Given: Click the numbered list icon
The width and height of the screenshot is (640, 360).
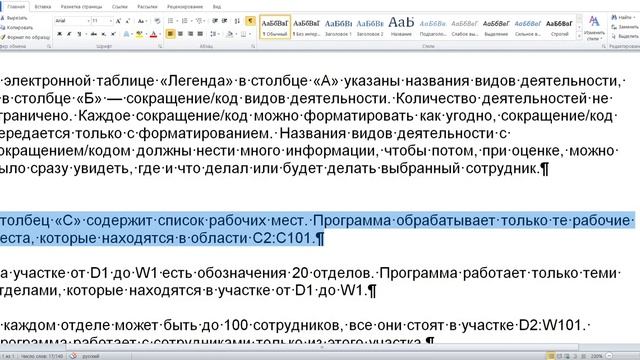Looking at the screenshot, I should coord(185,21).
